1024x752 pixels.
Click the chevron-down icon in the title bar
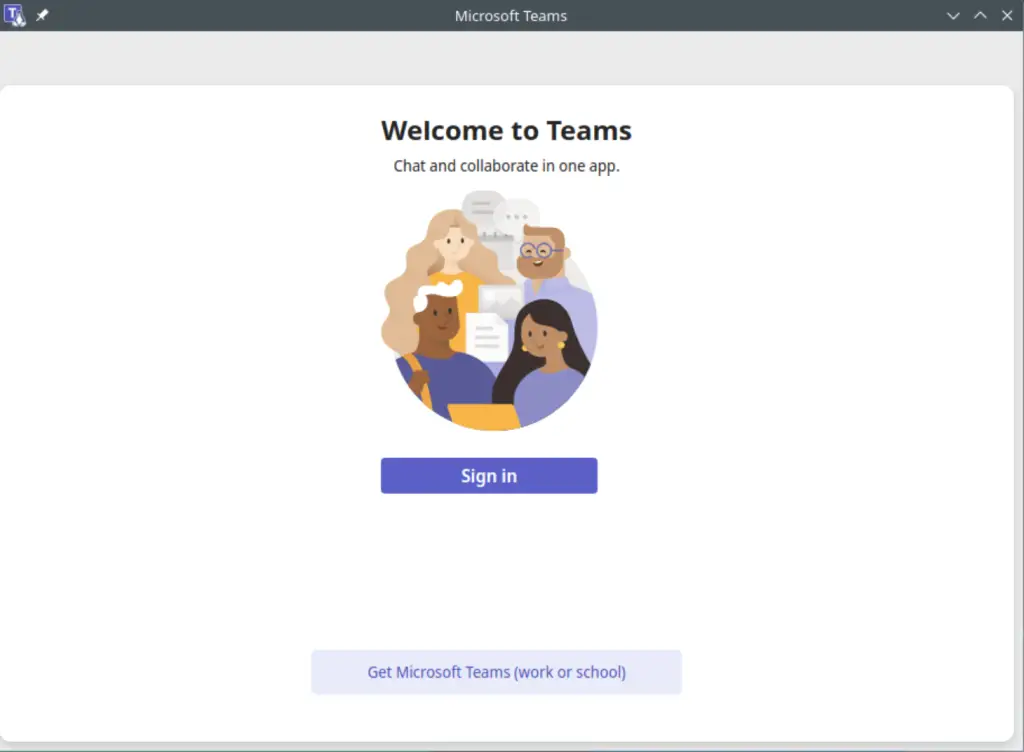952,16
